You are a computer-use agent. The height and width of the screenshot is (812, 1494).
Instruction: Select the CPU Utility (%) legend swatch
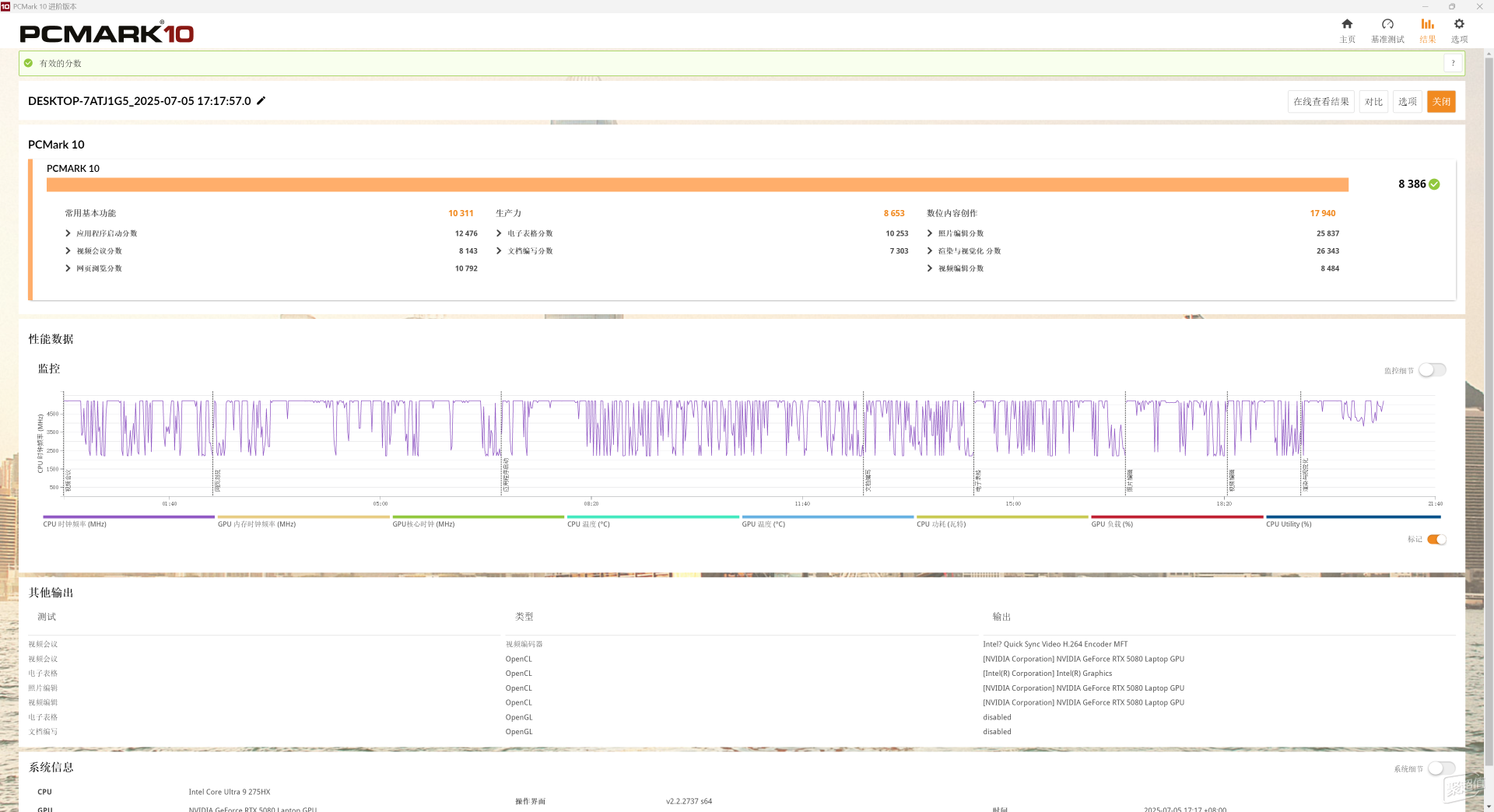tap(1353, 516)
